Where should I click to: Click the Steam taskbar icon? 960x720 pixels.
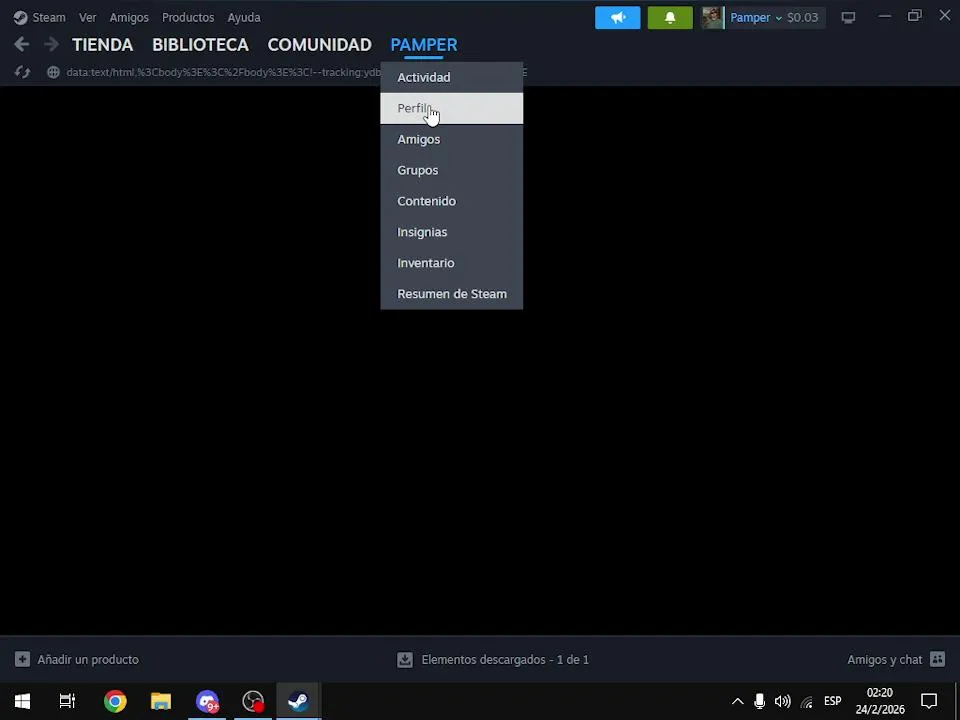(x=299, y=701)
